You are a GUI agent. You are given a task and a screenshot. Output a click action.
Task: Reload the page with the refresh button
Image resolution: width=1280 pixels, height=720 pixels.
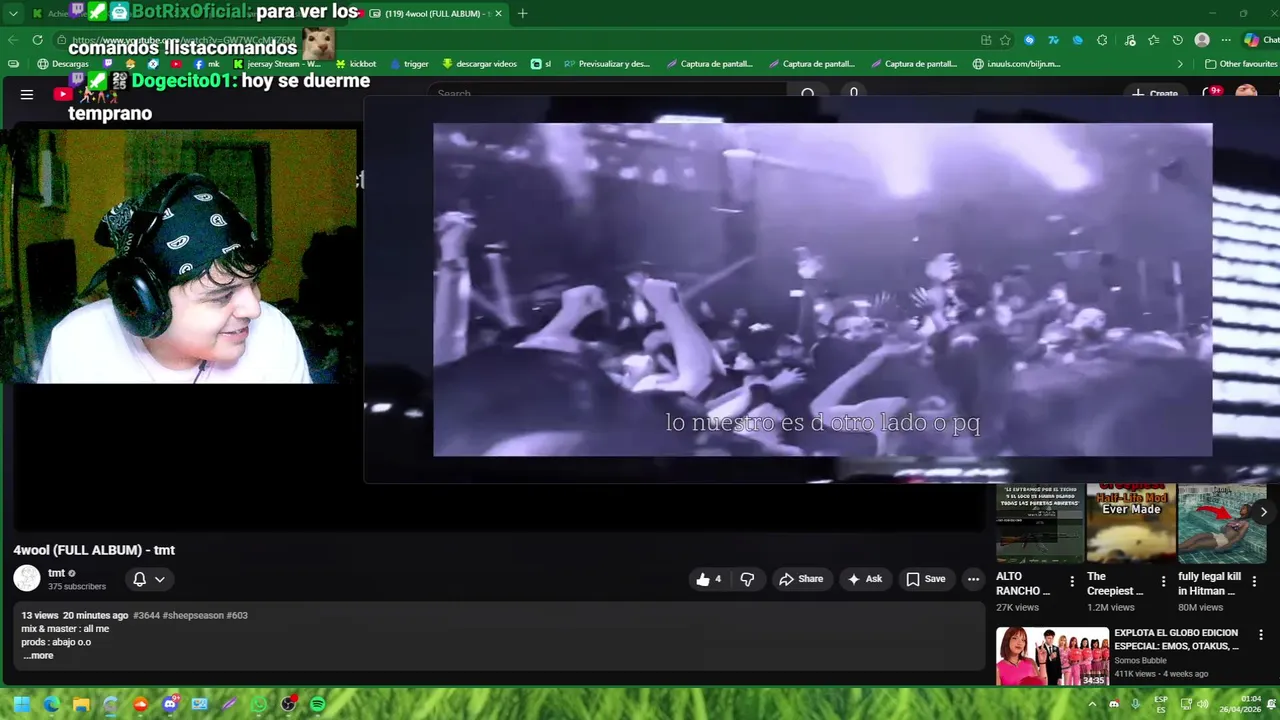(x=37, y=40)
